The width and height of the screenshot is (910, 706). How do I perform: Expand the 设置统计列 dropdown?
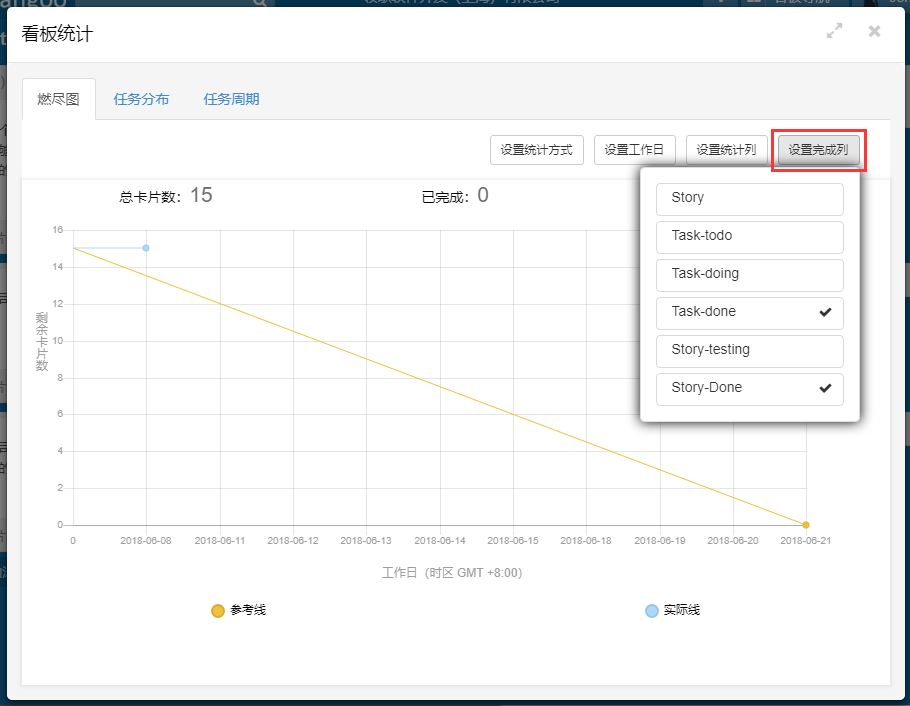click(727, 150)
